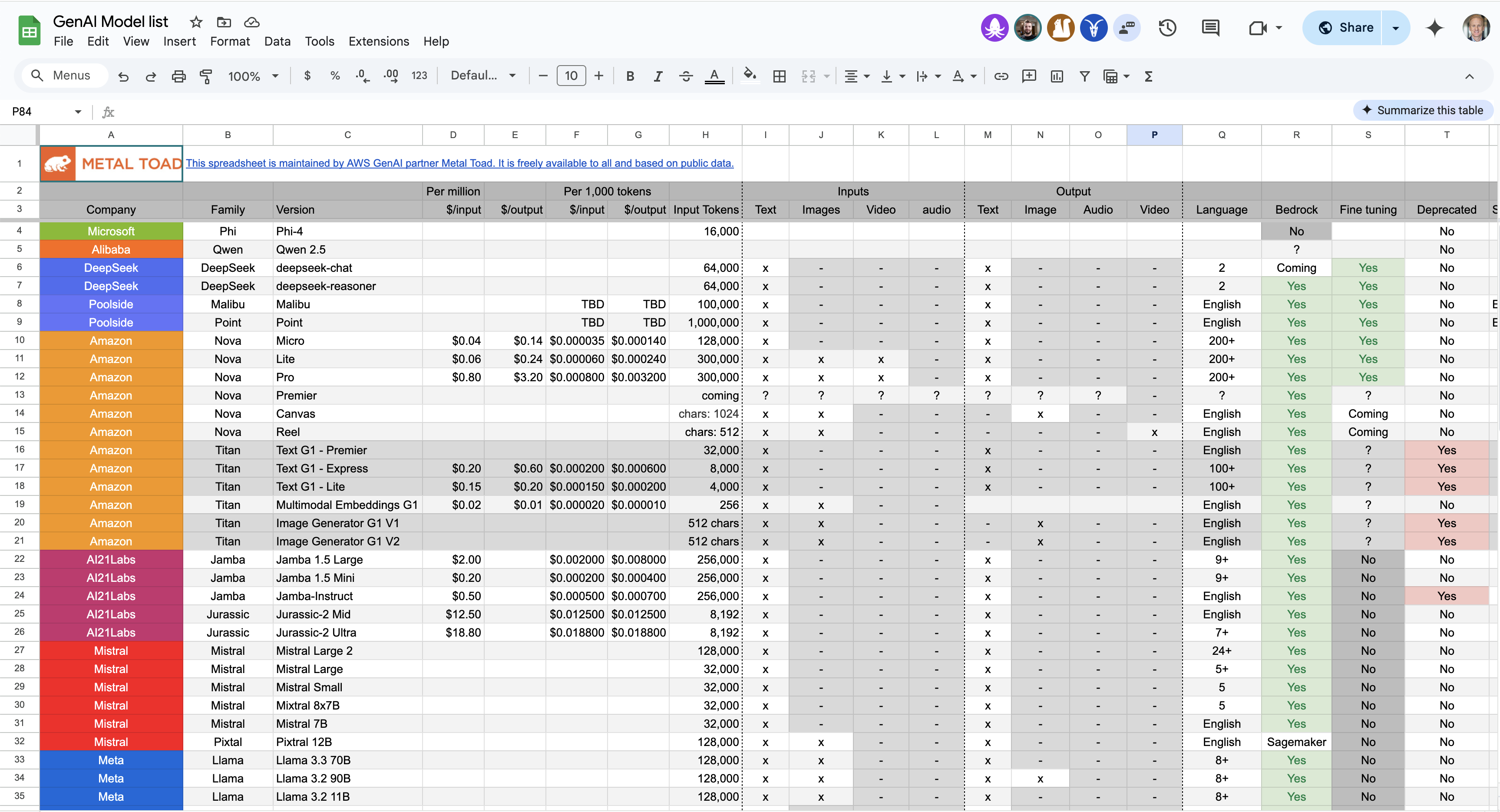This screenshot has height=812, width=1500.
Task: Click the Summarize this table button
Action: 1423,110
